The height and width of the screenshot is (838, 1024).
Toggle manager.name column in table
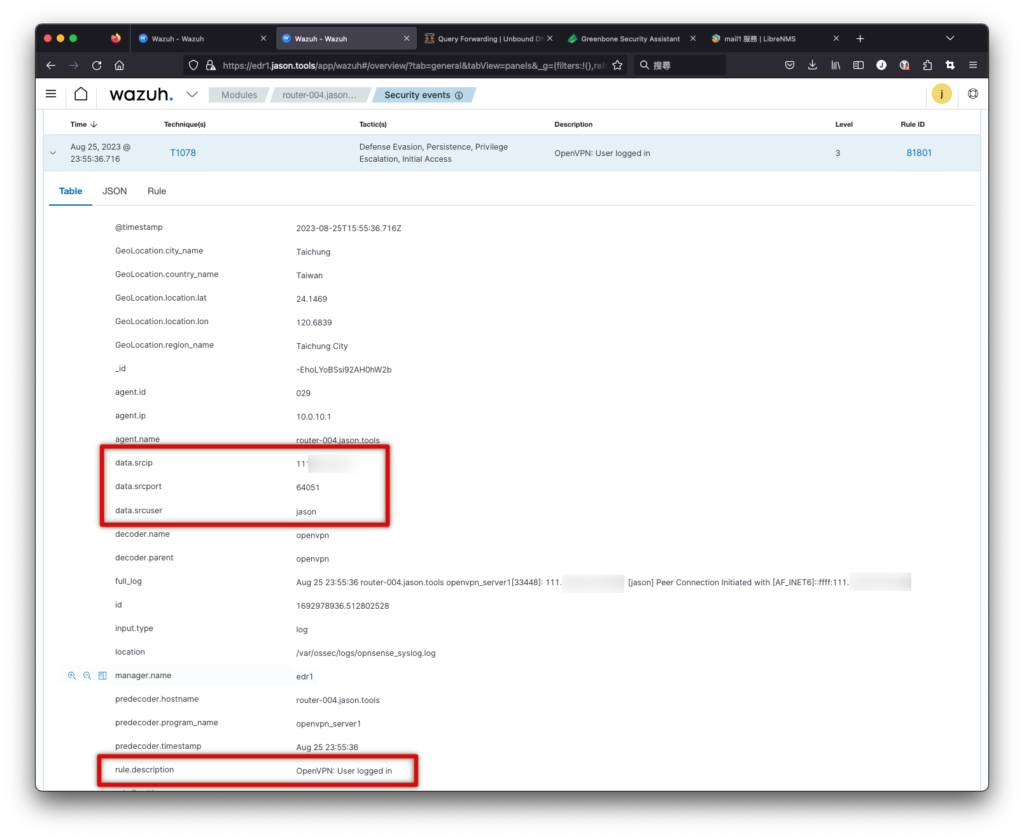(x=103, y=675)
